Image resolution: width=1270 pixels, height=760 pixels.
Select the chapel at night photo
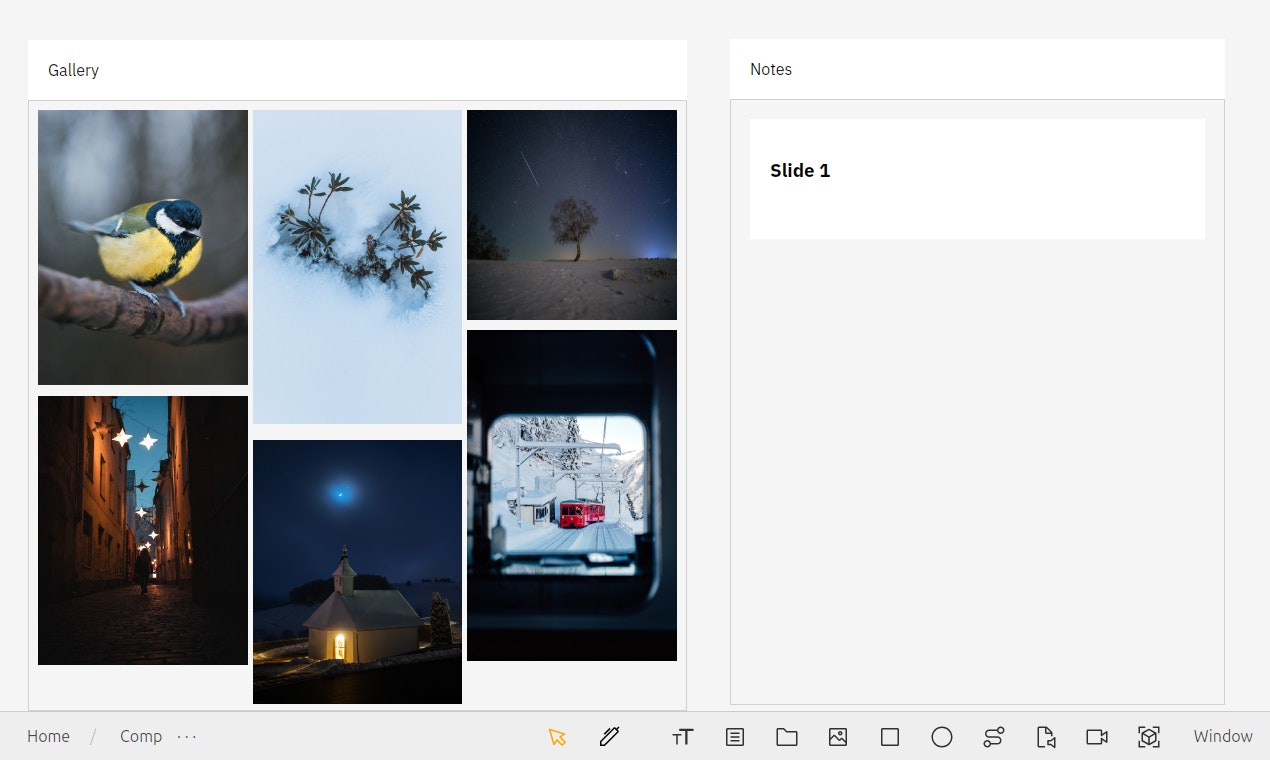(x=358, y=572)
